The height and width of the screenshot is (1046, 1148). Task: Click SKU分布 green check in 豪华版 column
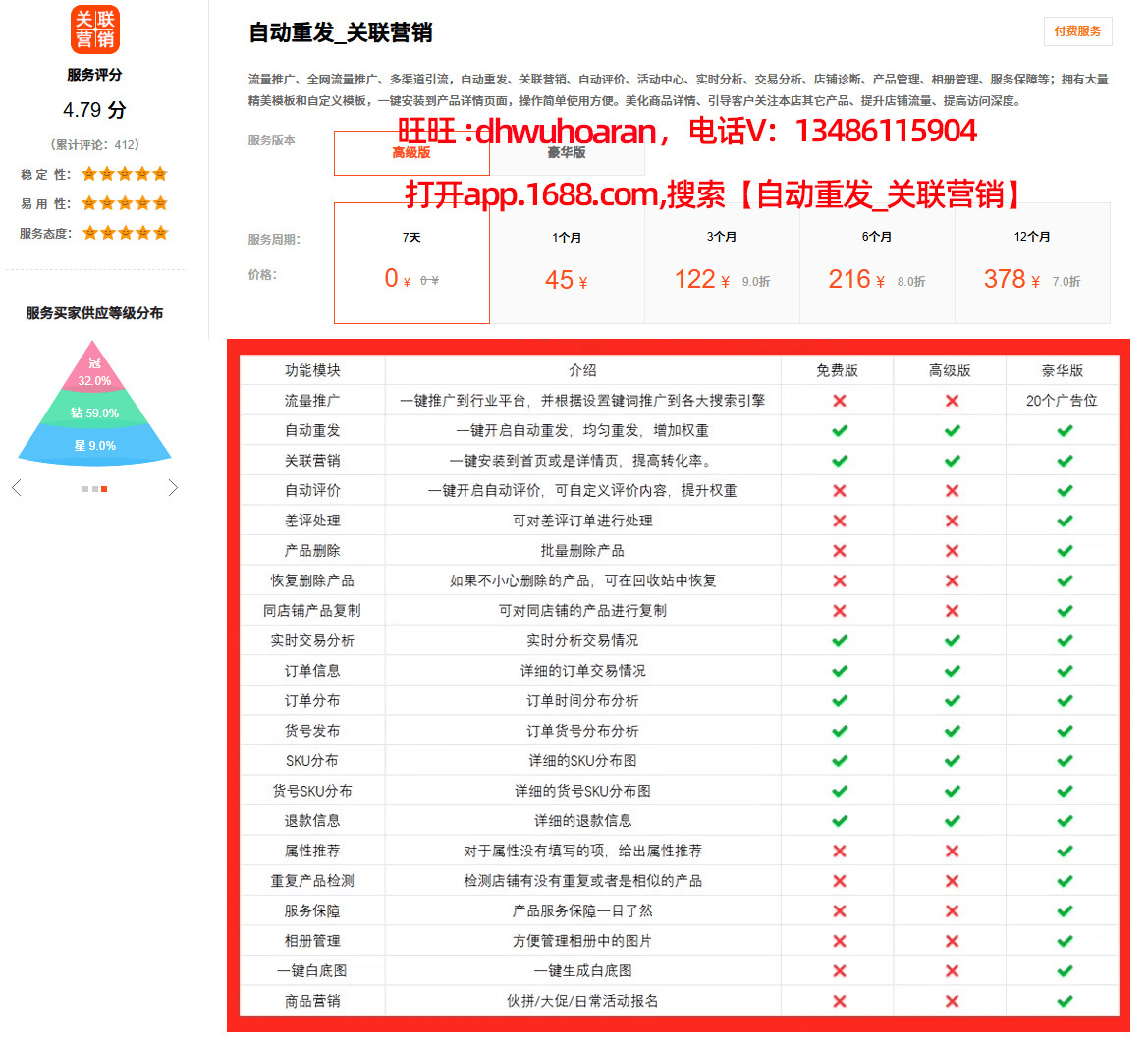tap(1065, 760)
